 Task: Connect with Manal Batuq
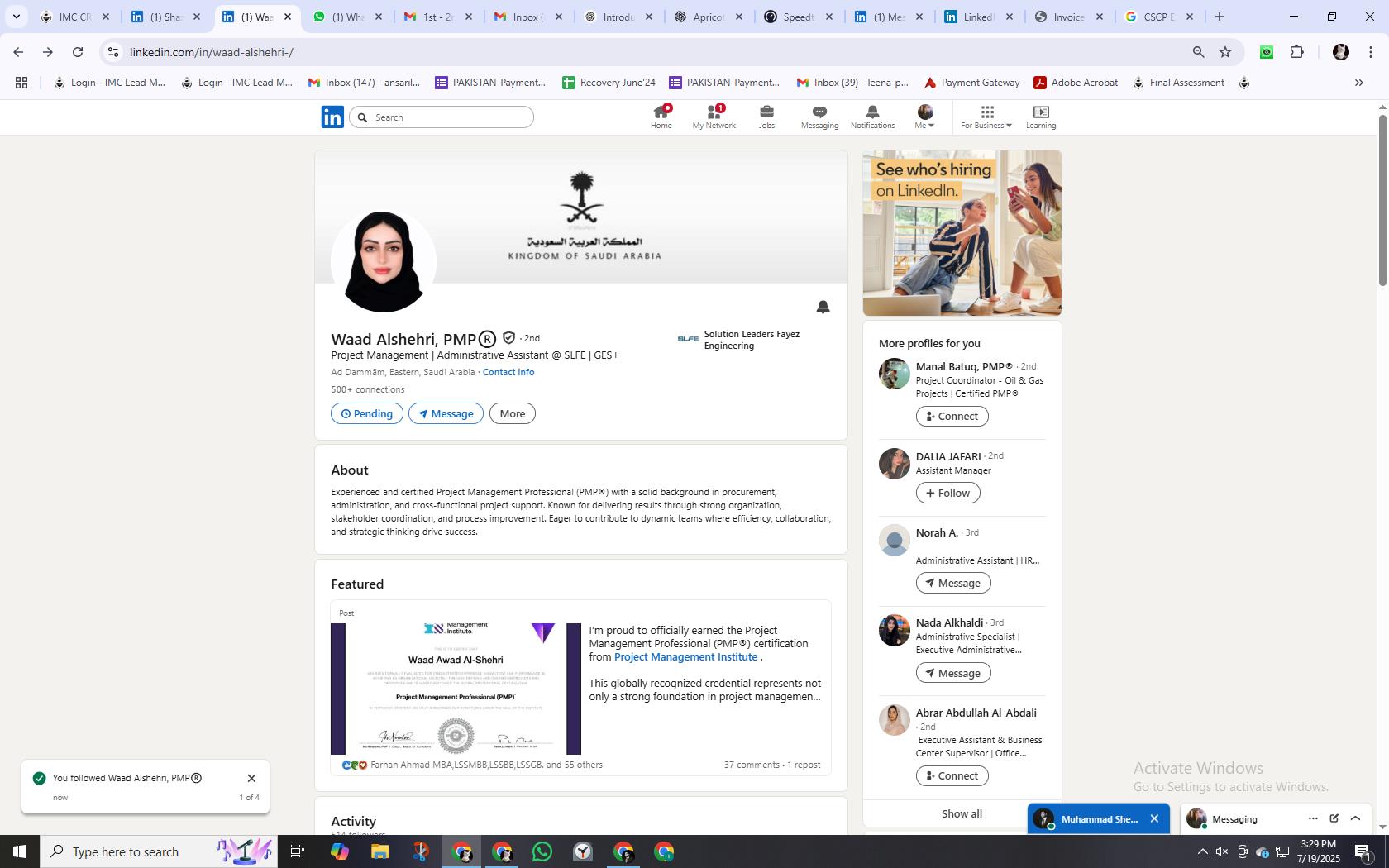[x=952, y=416]
